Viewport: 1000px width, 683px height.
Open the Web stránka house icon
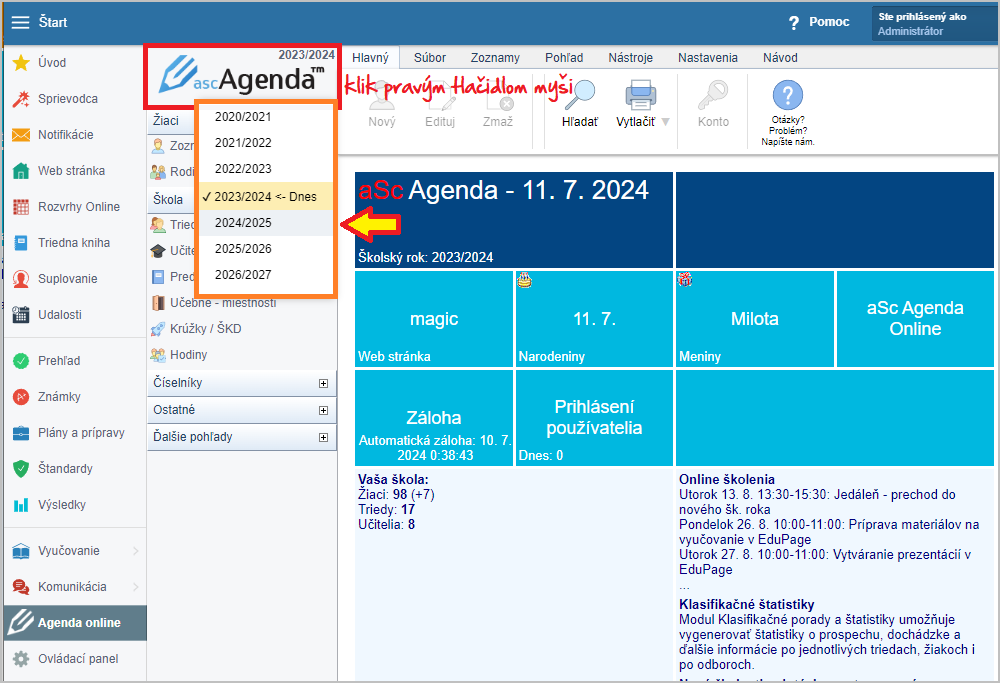[x=21, y=171]
